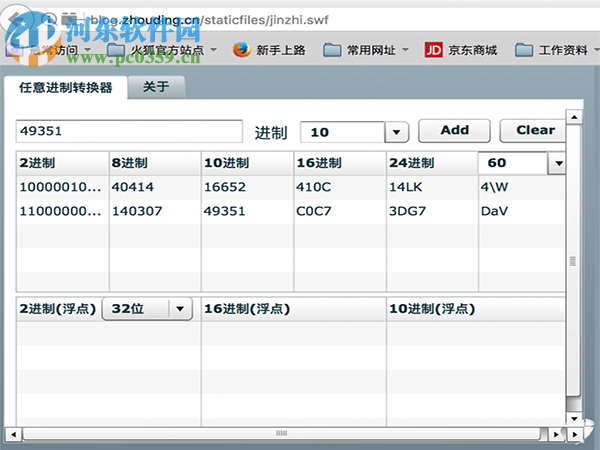The height and width of the screenshot is (450, 600).
Task: Click the horizontal scrollbar thumb
Action: [282, 434]
